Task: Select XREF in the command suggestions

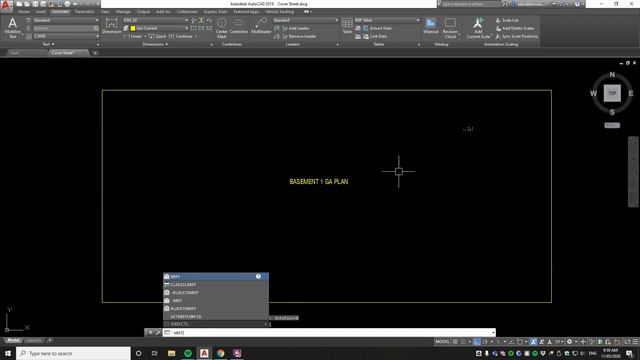Action: (x=216, y=276)
